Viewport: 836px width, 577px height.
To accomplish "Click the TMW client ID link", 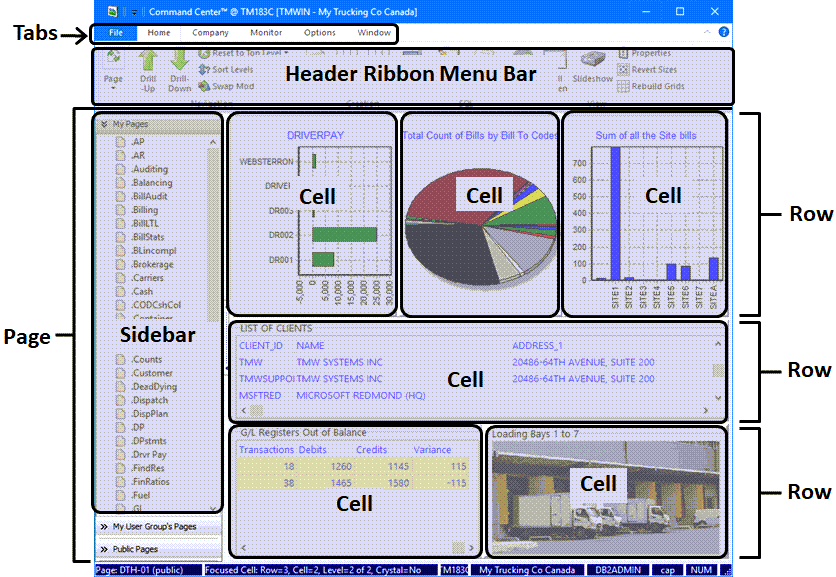I will (250, 362).
